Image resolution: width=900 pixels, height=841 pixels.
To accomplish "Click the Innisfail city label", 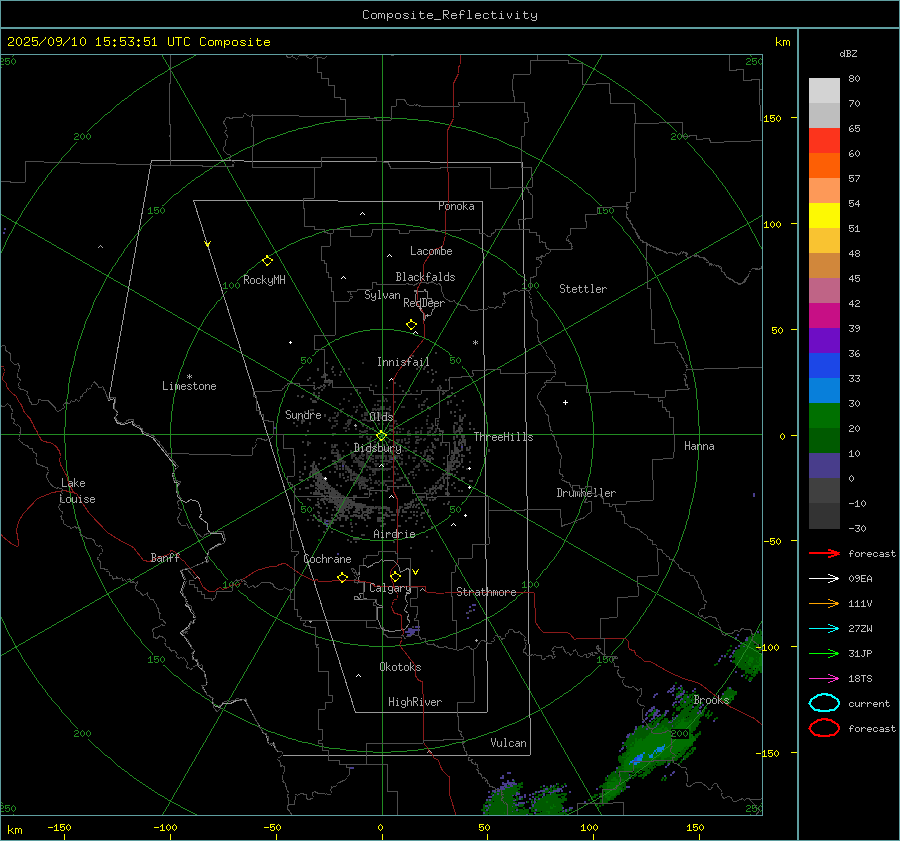I will (x=403, y=362).
